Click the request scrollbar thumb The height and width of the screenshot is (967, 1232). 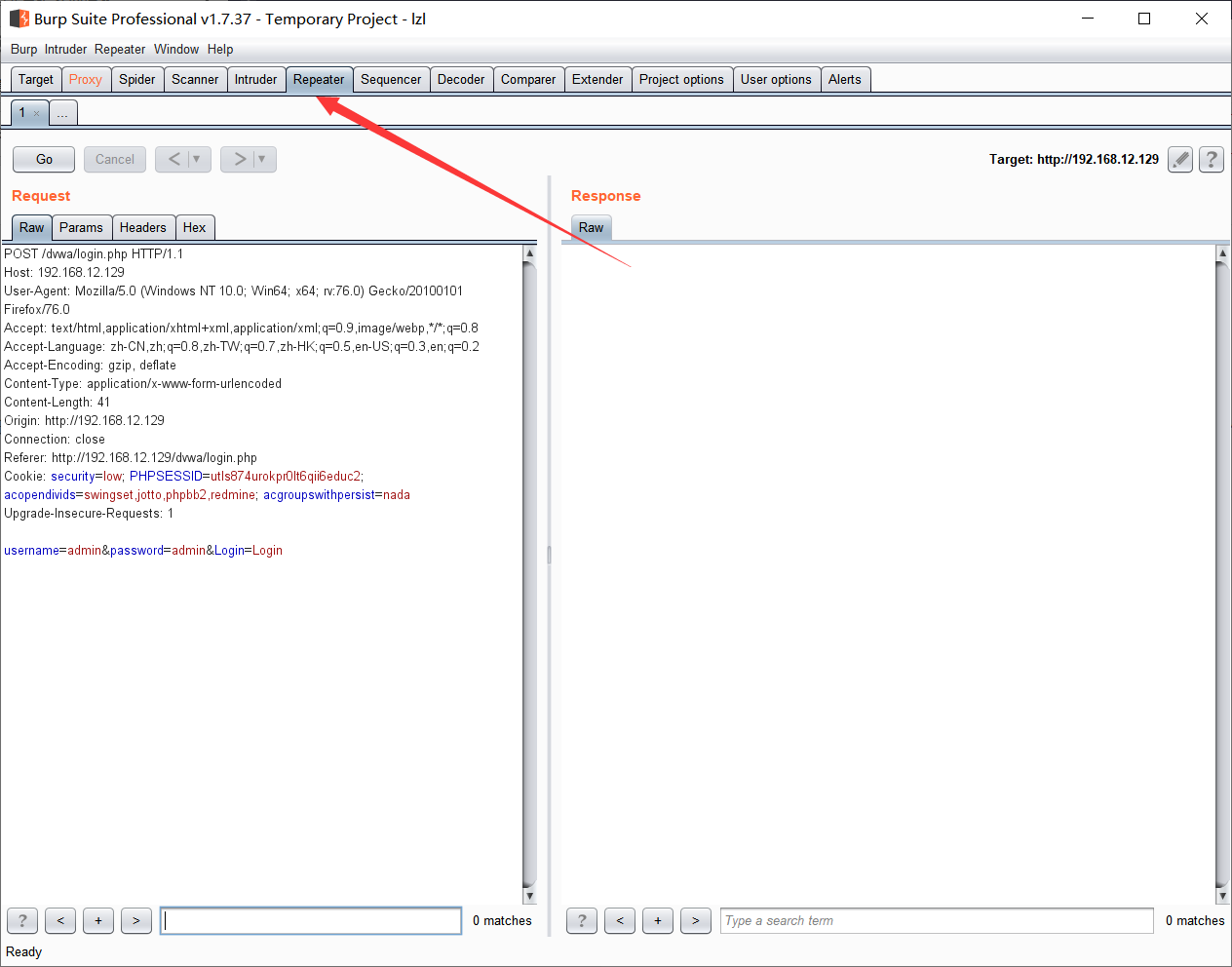[529, 575]
